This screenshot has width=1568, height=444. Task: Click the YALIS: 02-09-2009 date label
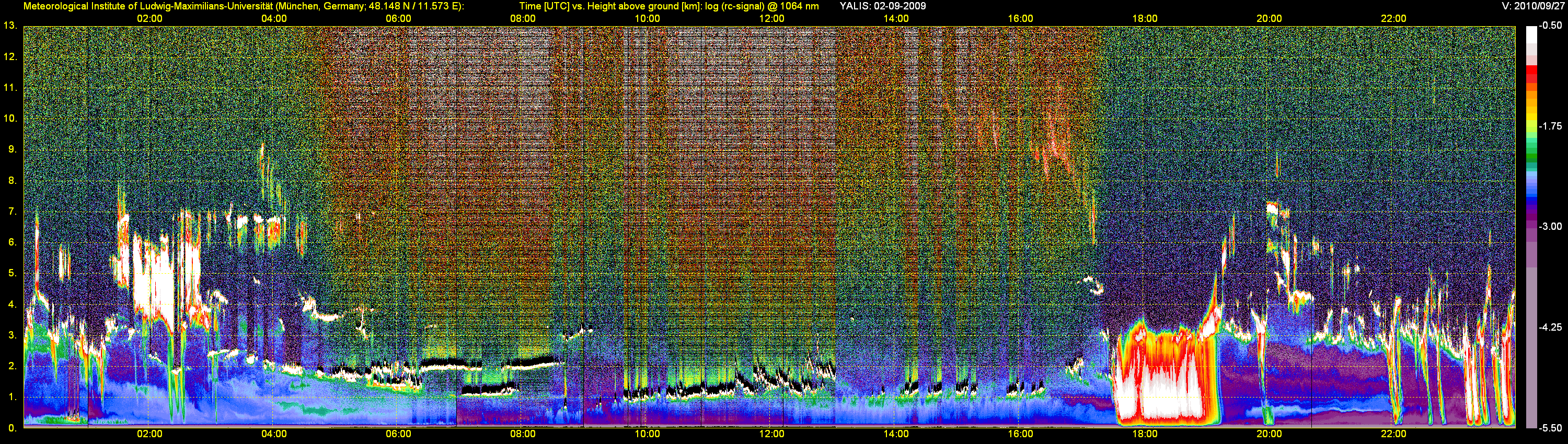pos(883,6)
